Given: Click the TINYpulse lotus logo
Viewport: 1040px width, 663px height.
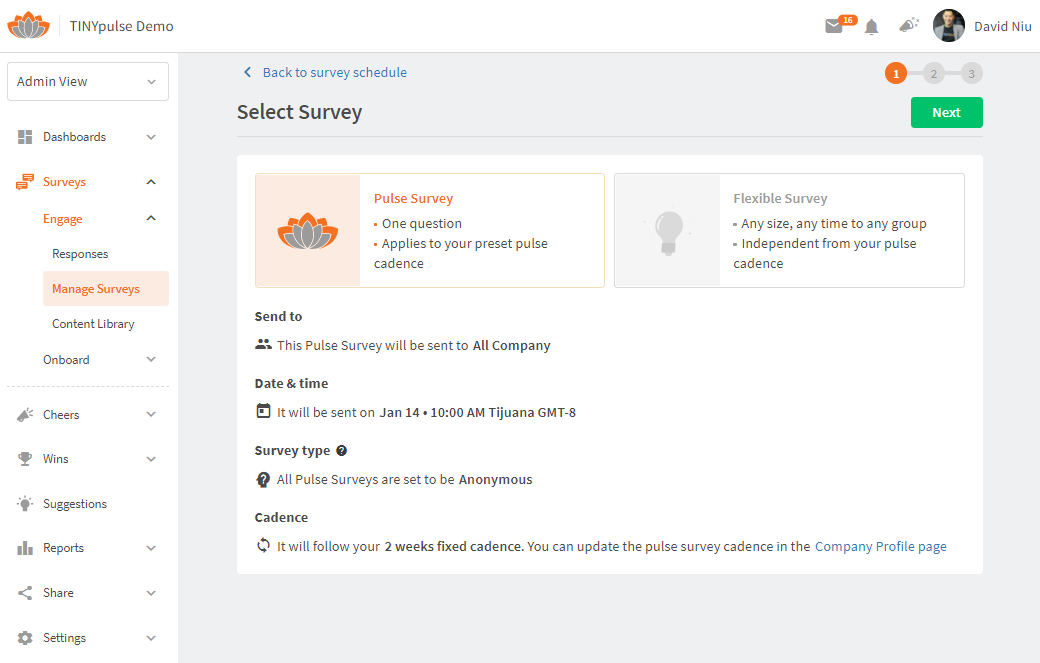Looking at the screenshot, I should [28, 25].
